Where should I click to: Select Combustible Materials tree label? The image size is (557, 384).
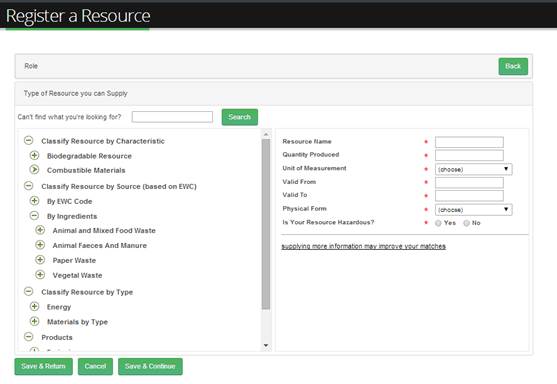coord(86,170)
